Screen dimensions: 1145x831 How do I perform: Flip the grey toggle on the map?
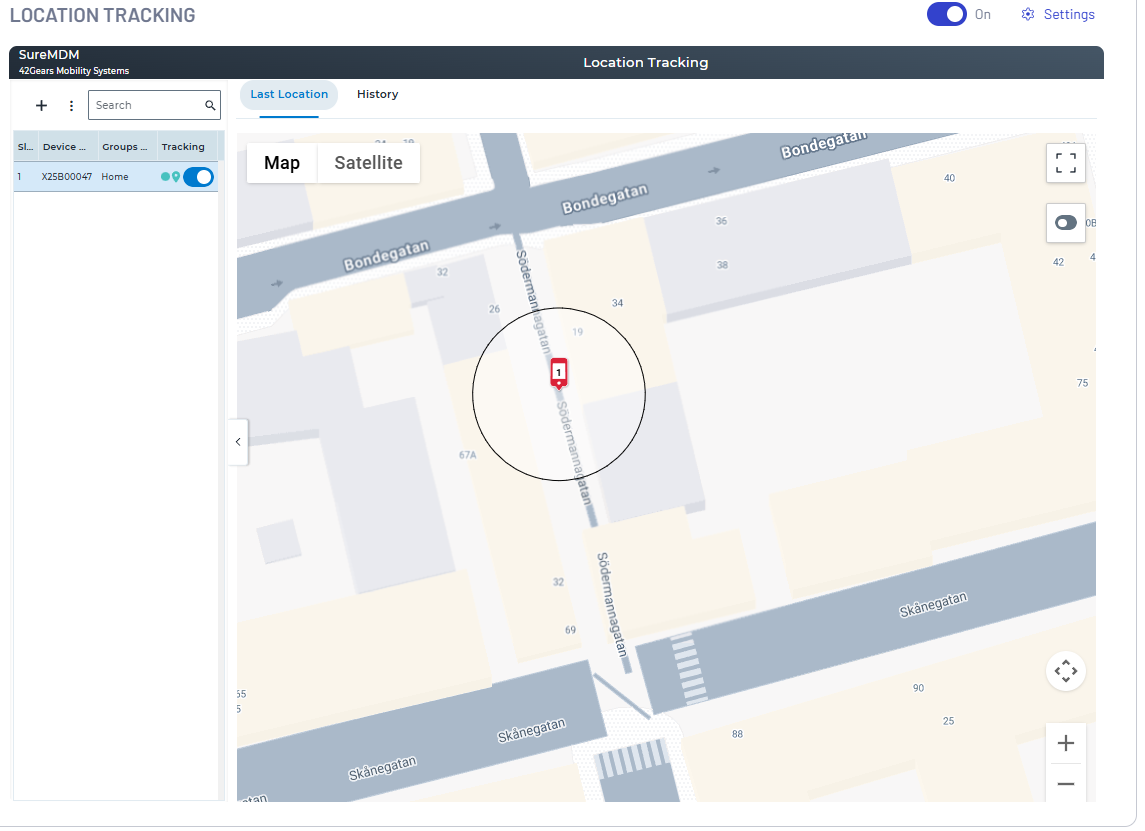1065,223
